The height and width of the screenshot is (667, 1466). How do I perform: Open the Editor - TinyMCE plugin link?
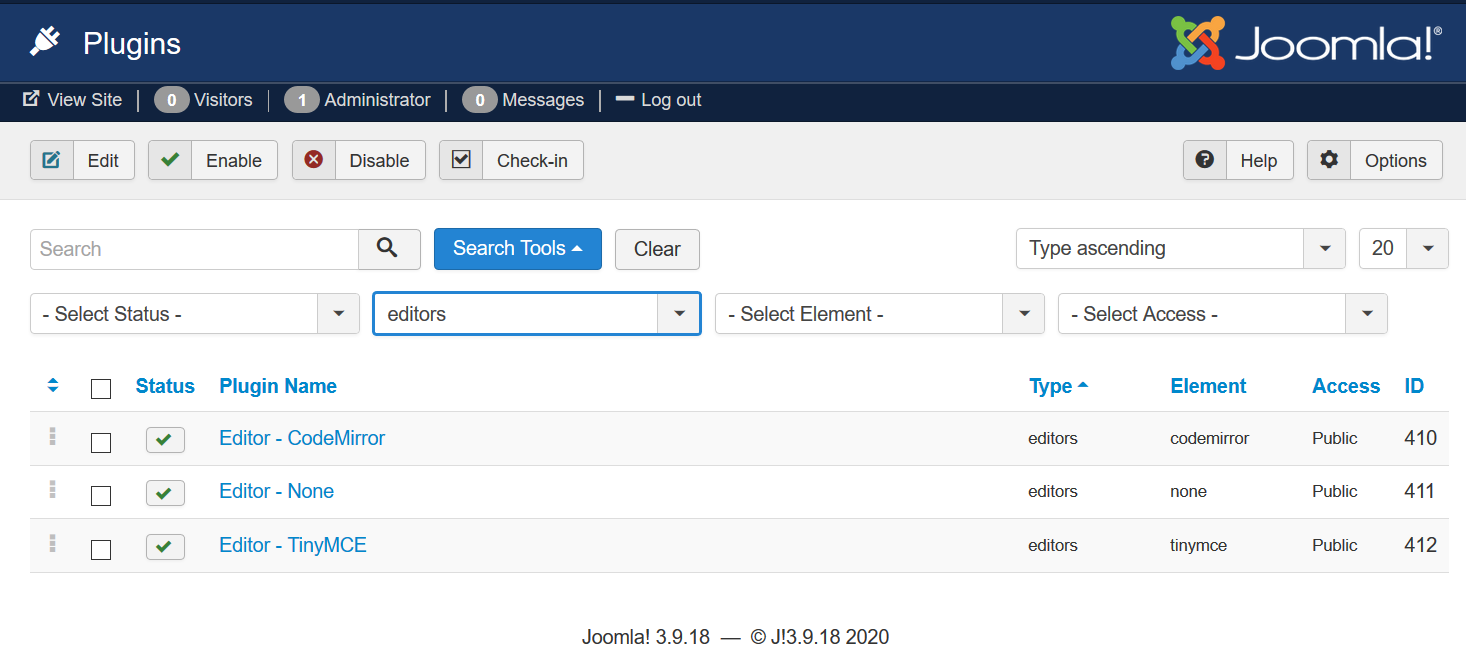[293, 545]
